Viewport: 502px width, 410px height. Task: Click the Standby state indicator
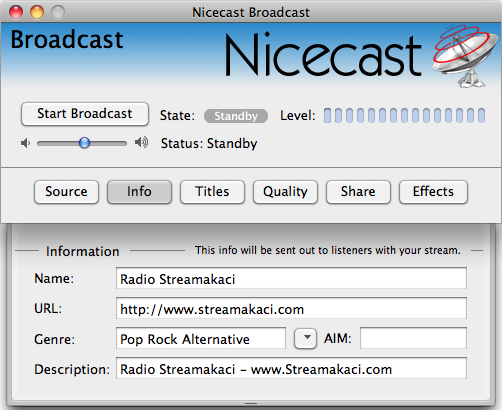(x=236, y=116)
